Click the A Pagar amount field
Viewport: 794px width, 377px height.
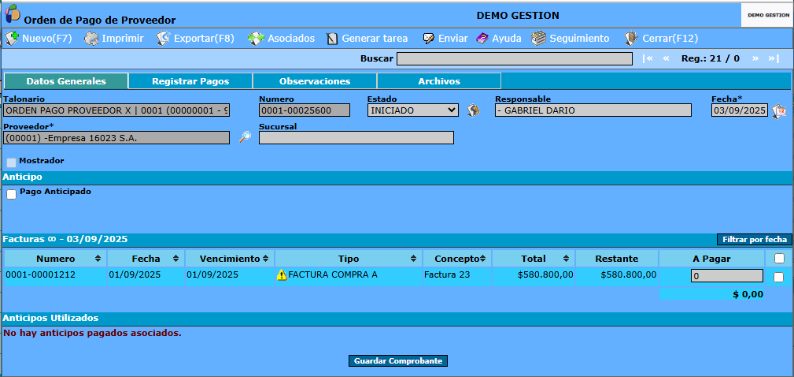coord(727,276)
